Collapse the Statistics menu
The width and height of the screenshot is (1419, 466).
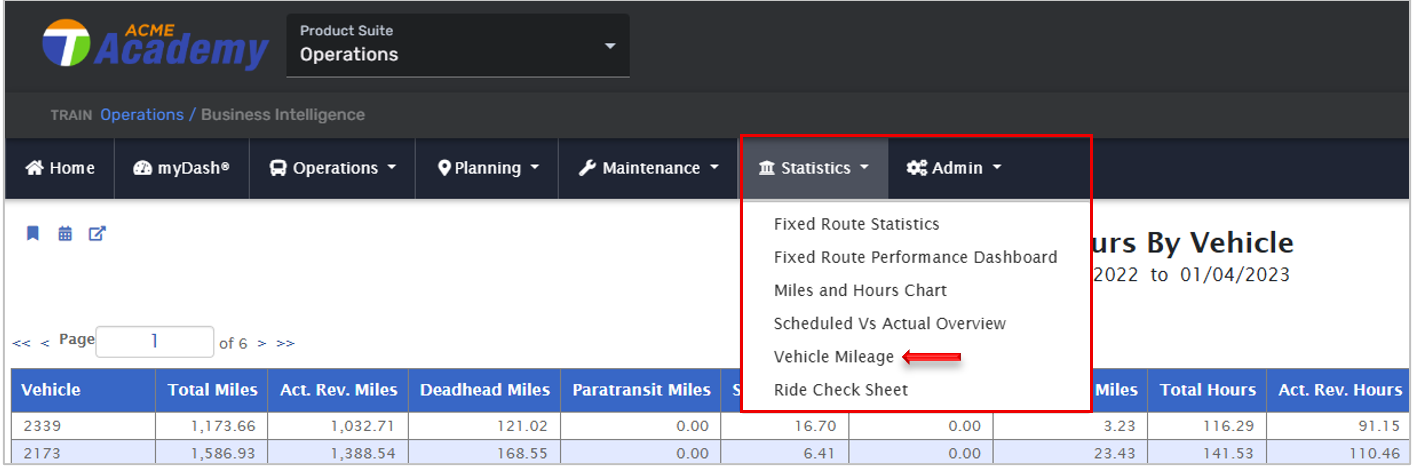[814, 168]
